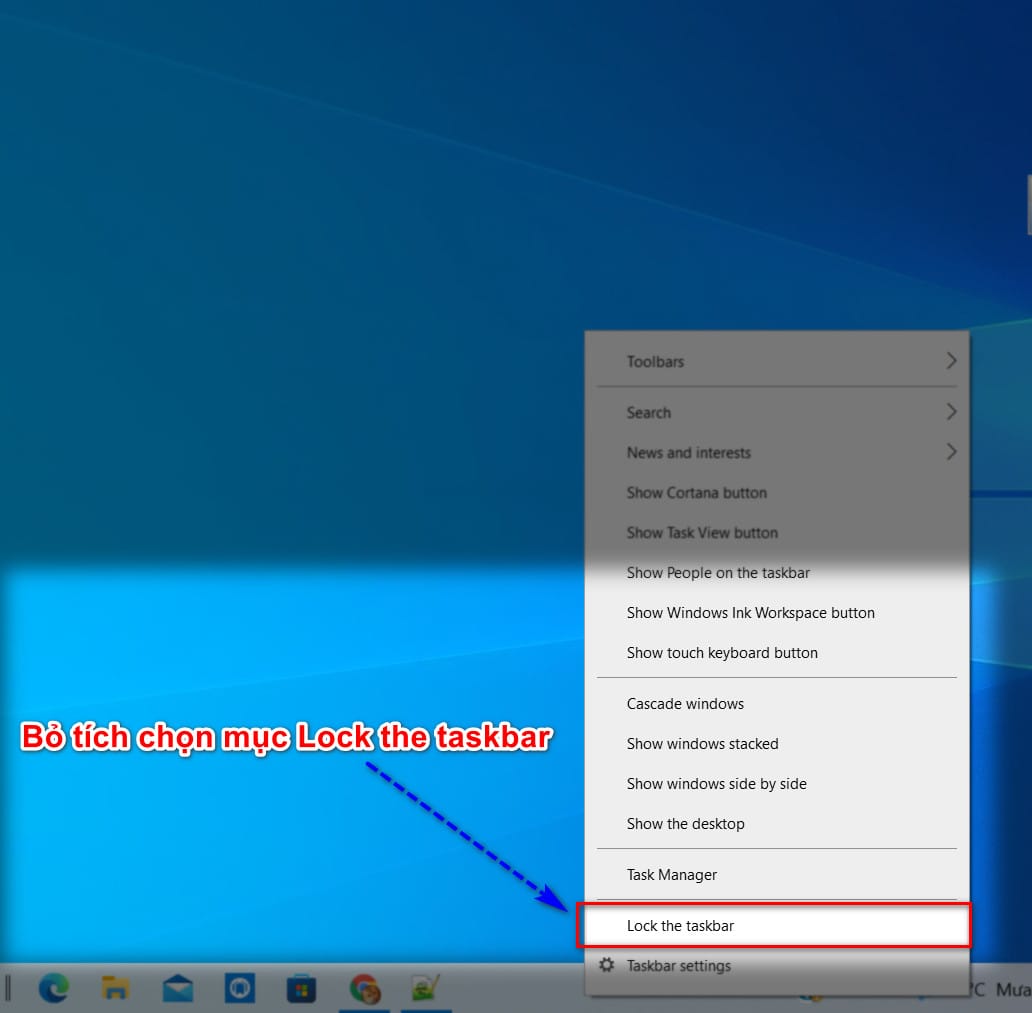Choose Show windows side by side
The height and width of the screenshot is (1013, 1032).
[x=777, y=784]
